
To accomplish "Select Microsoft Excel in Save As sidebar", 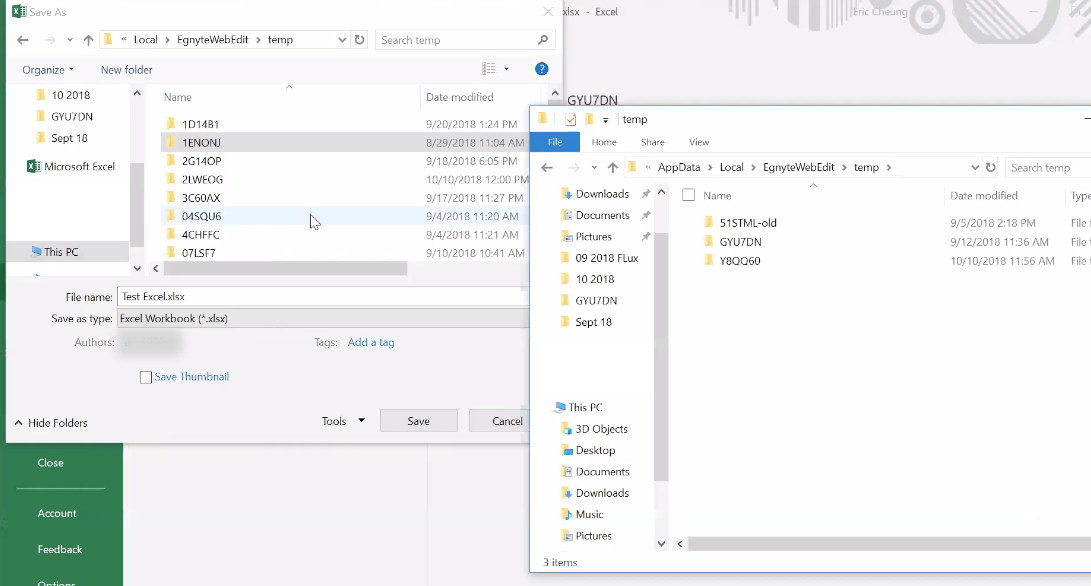I will [71, 166].
